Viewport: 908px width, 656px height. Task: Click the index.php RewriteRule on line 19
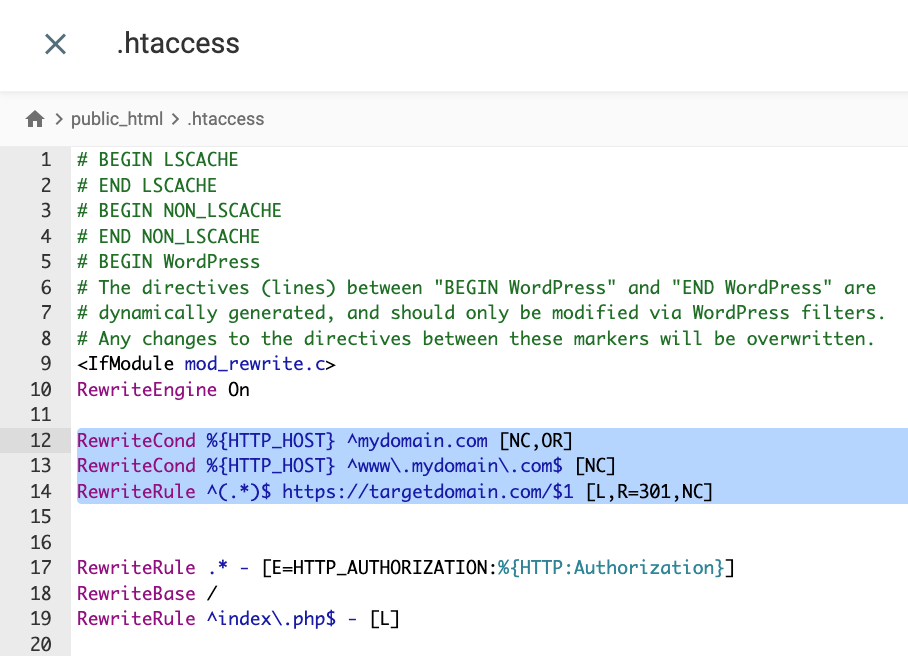[x=238, y=618]
